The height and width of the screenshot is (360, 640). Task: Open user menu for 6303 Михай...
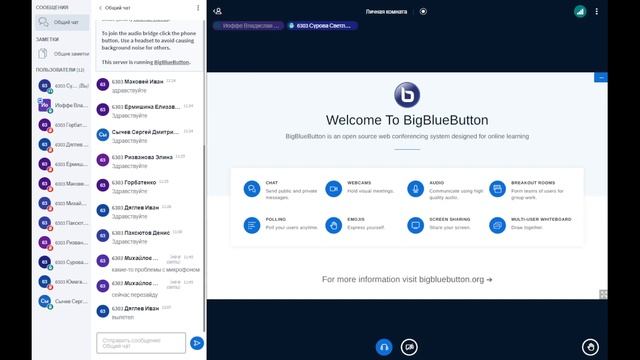pos(63,203)
